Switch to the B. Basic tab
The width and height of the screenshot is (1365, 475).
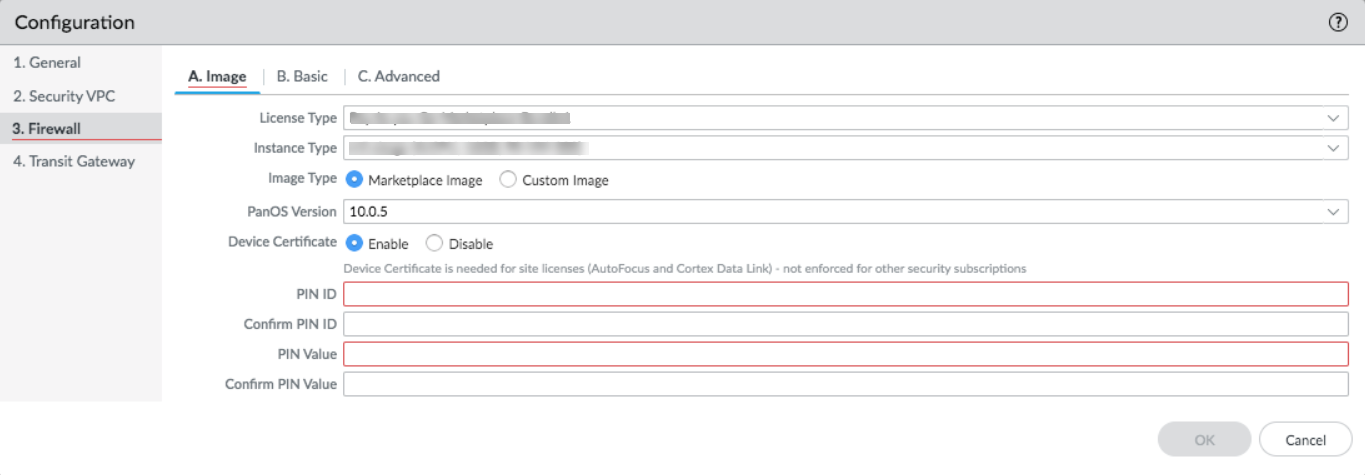pyautogui.click(x=302, y=76)
